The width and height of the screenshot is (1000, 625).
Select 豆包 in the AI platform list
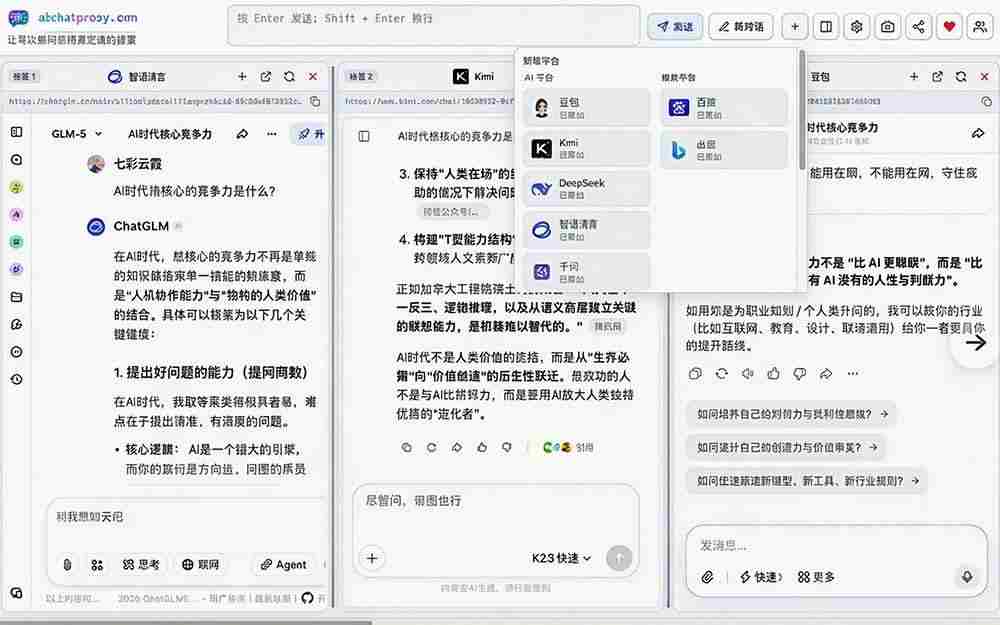pos(586,108)
